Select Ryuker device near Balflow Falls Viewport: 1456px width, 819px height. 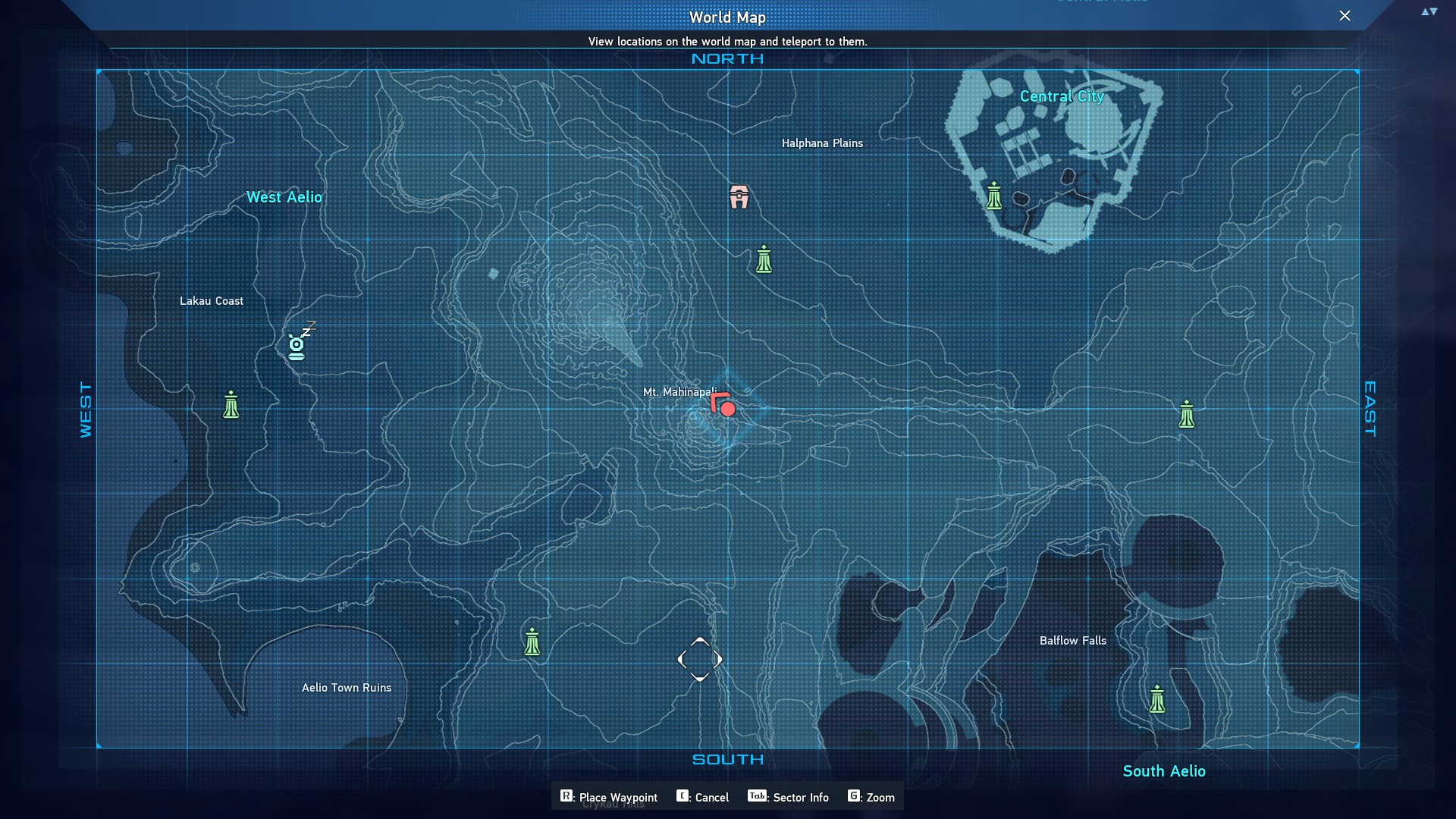click(1157, 699)
